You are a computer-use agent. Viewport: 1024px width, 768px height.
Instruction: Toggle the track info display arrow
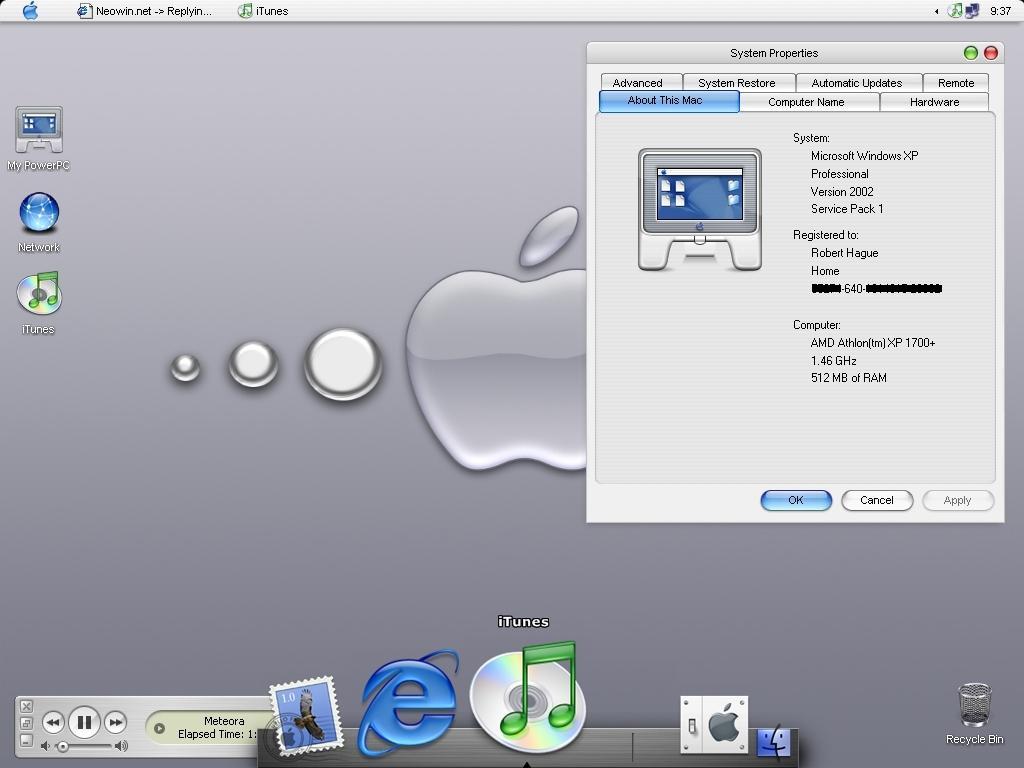(159, 728)
